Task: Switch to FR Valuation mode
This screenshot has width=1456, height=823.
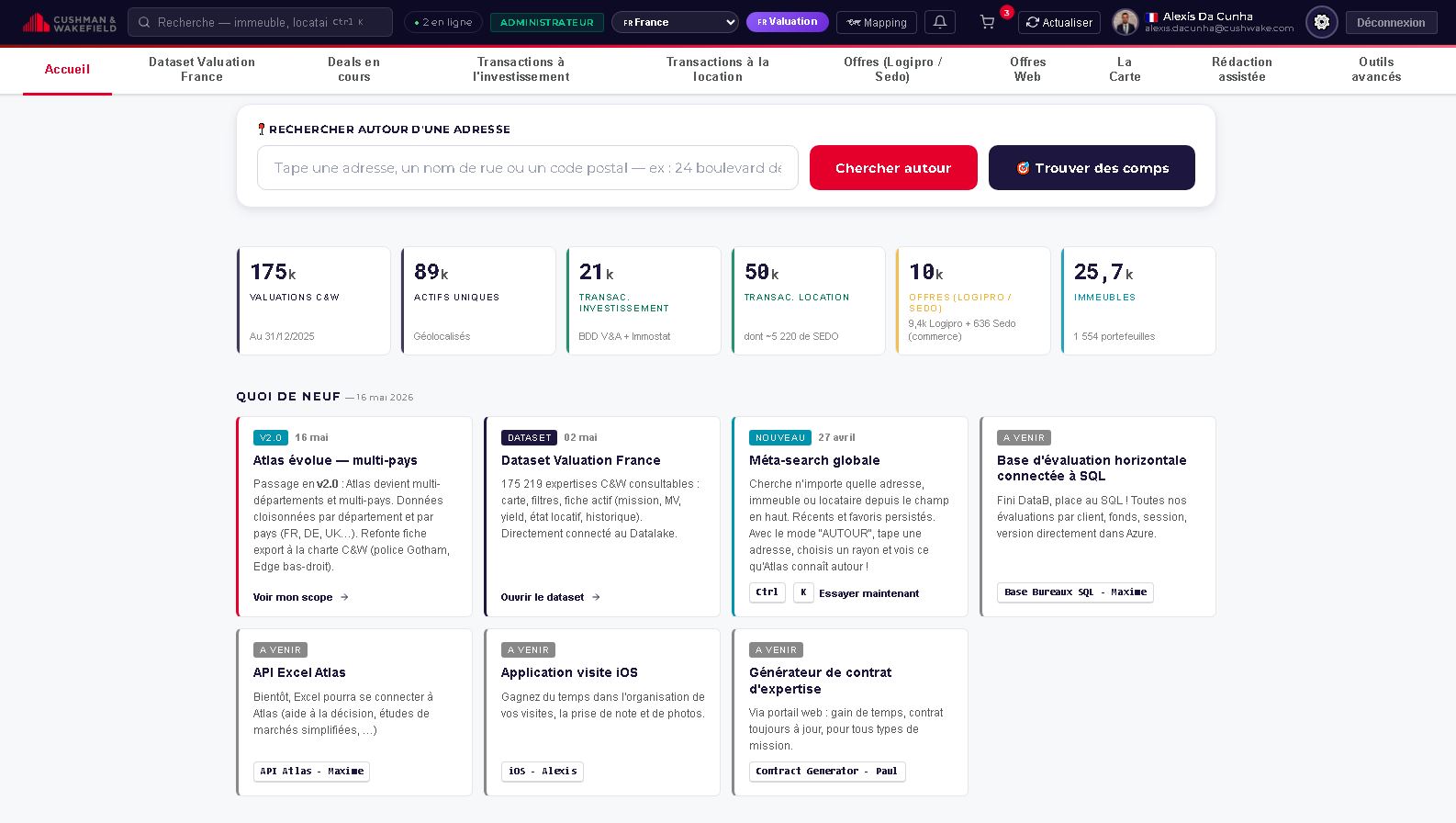Action: (x=787, y=22)
